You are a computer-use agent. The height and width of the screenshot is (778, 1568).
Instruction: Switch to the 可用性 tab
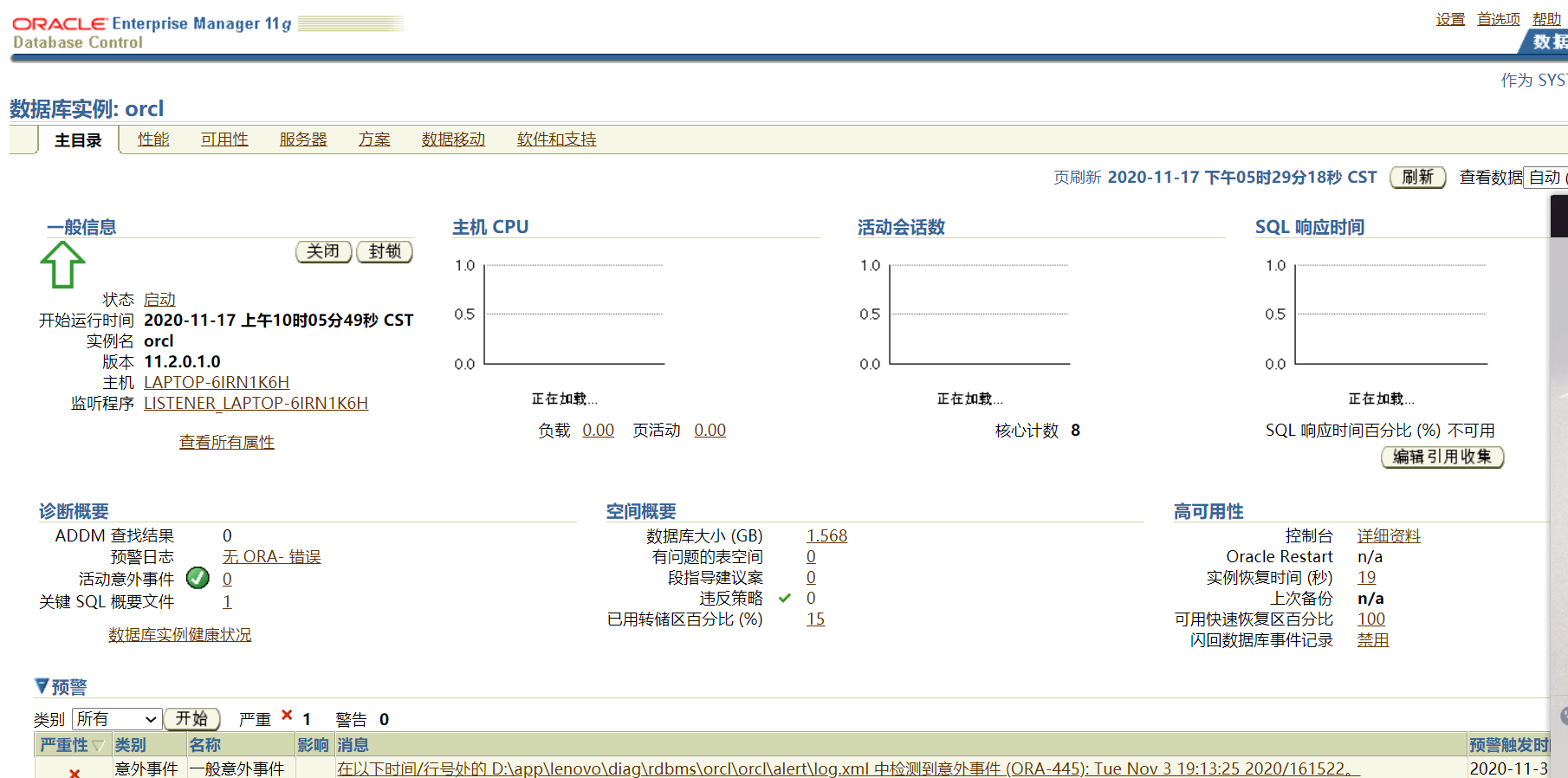[224, 139]
